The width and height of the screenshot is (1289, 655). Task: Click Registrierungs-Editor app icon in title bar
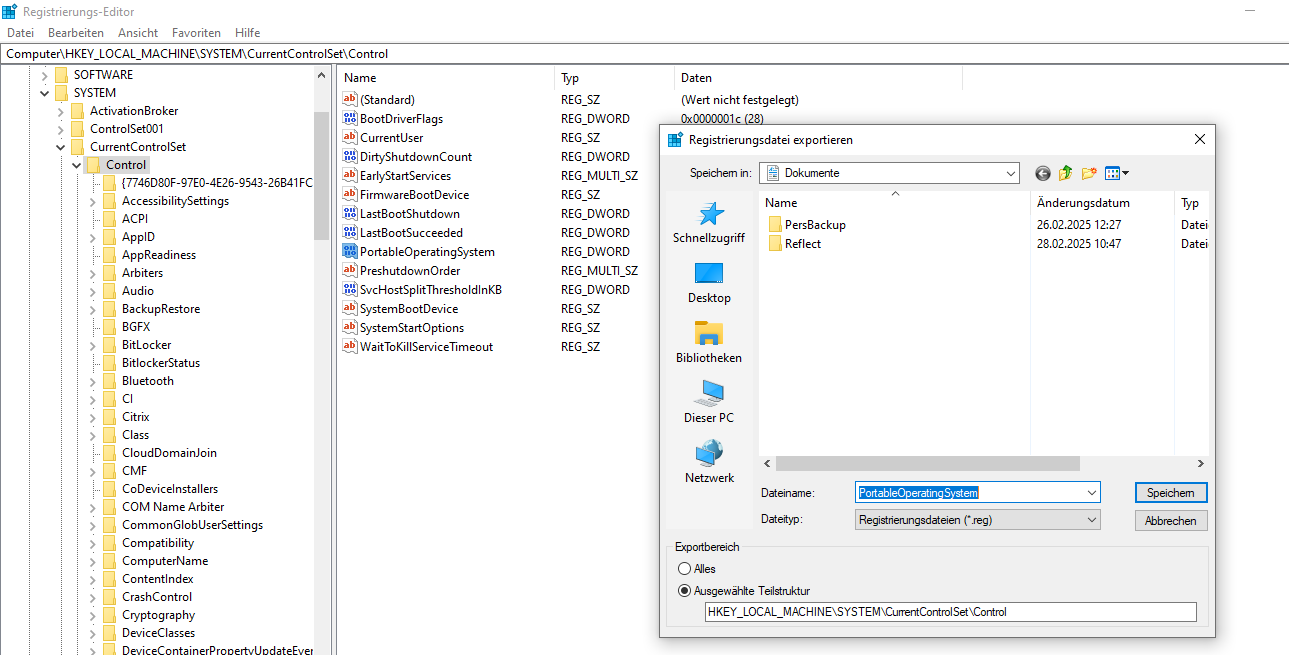point(9,11)
